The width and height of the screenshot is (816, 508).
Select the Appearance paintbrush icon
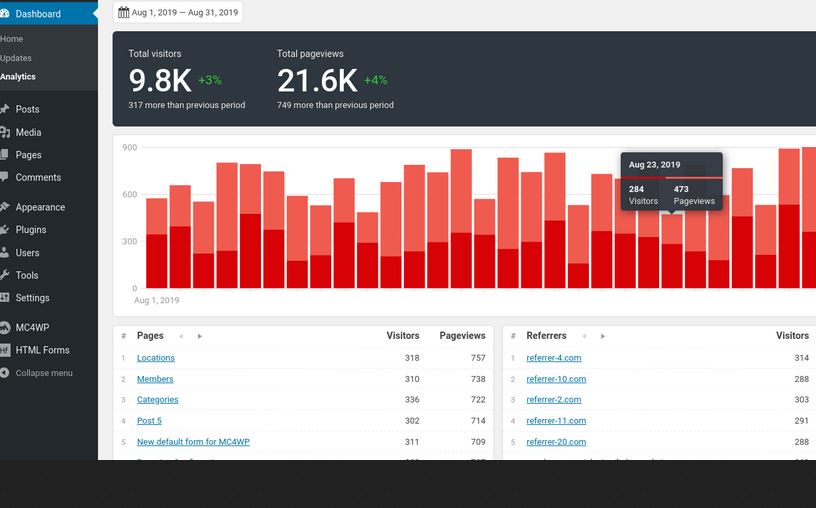[4, 207]
